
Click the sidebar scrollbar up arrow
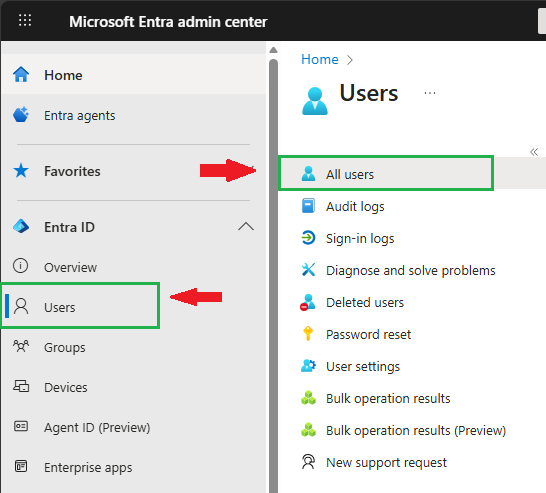tap(273, 50)
